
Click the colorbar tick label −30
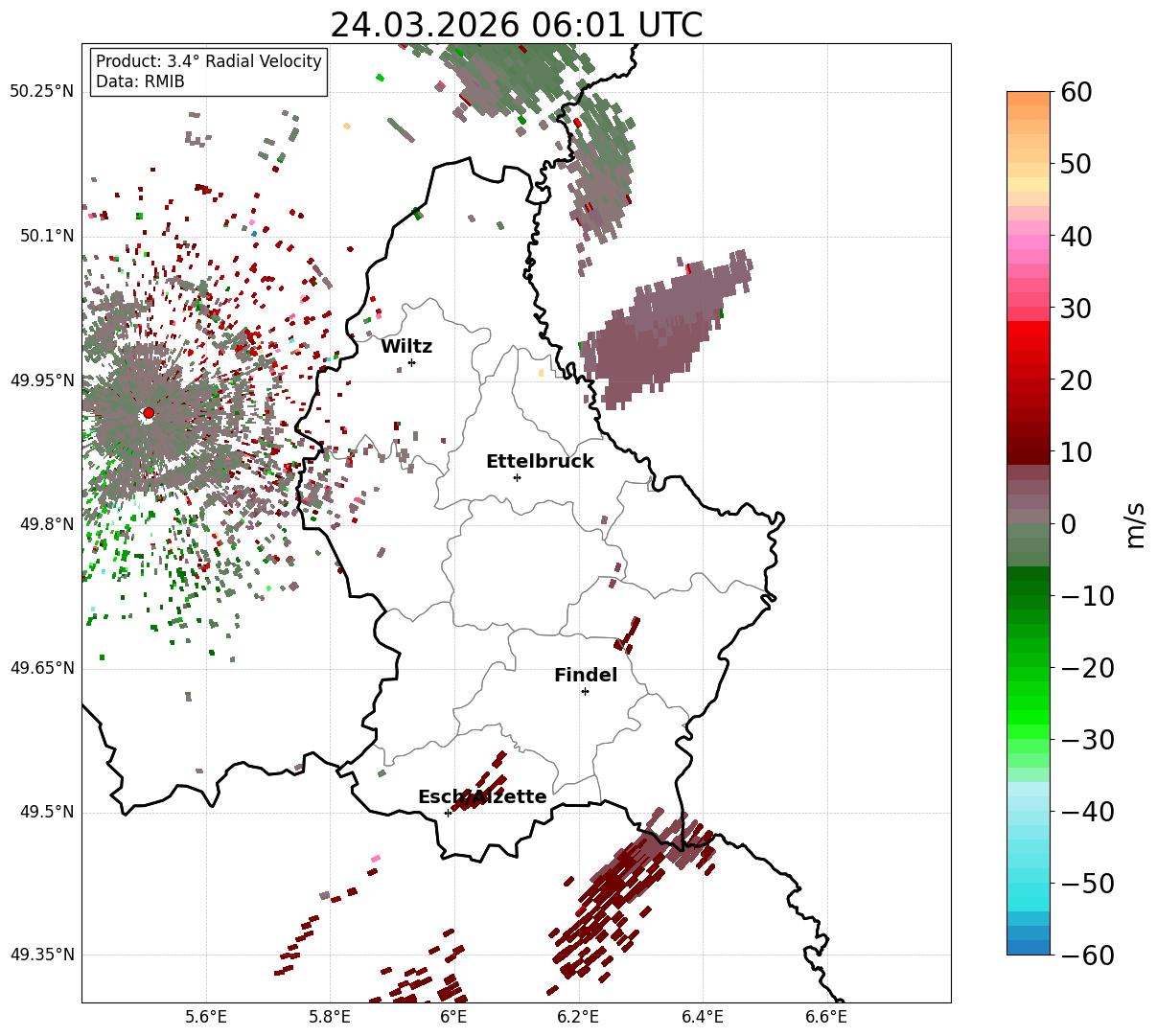1087,739
